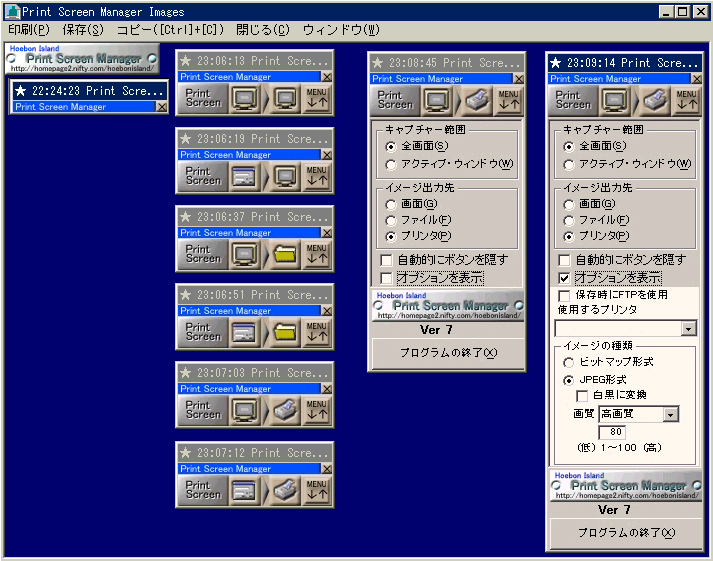Click Print Screen button in 23:08:45 window
The width and height of the screenshot is (713, 561).
point(395,100)
